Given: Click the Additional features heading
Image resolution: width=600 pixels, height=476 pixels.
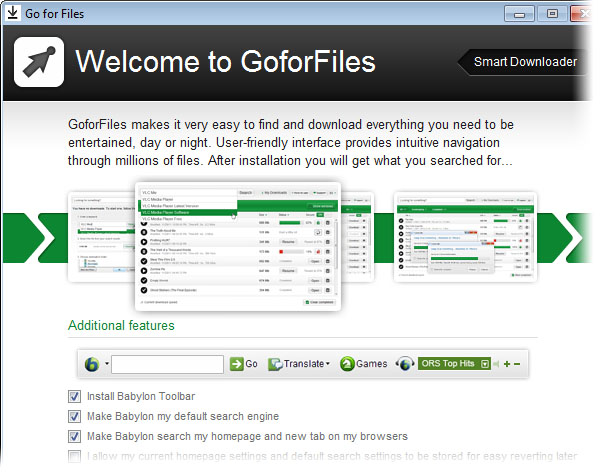Looking at the screenshot, I should point(121,326).
